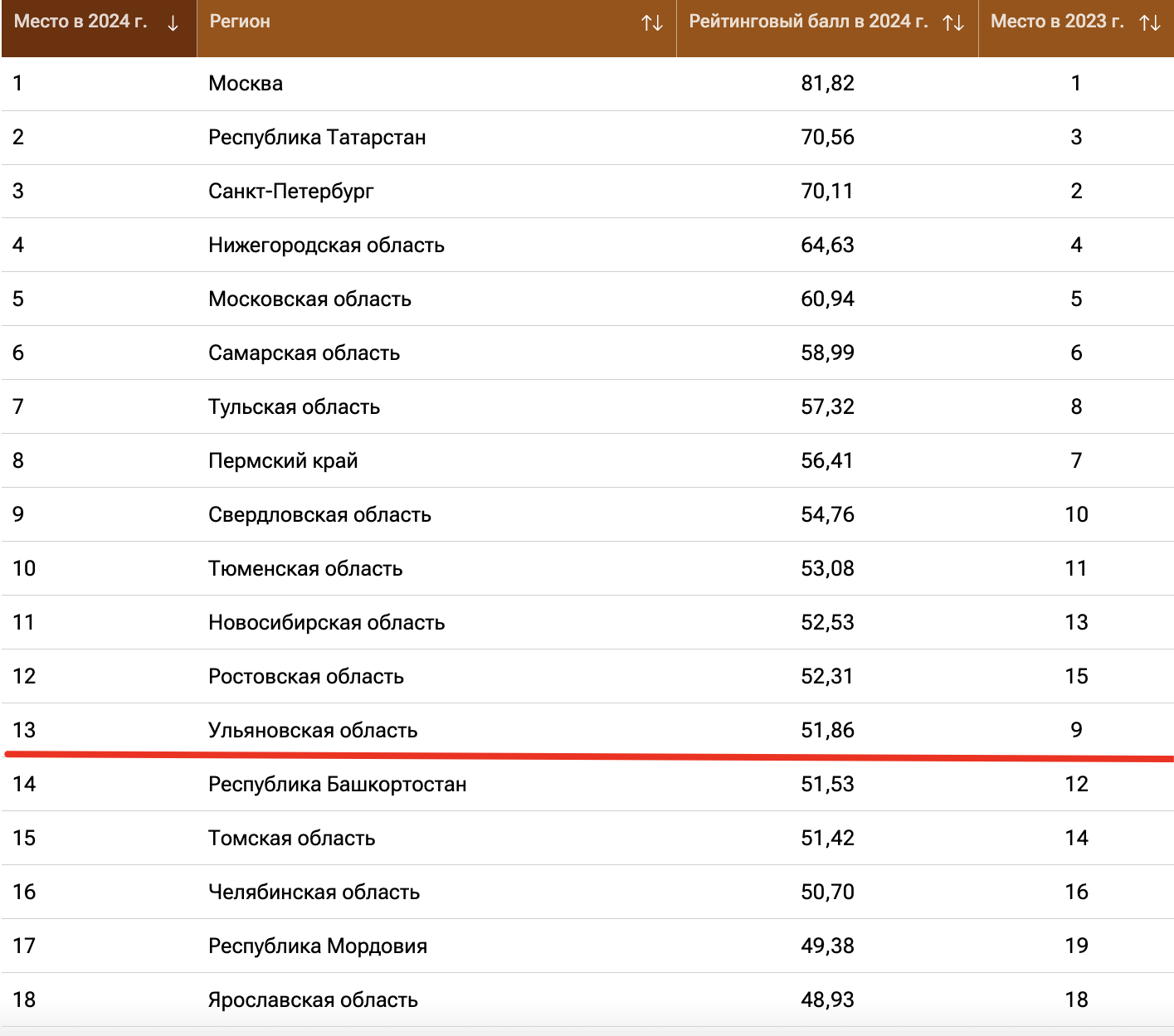This screenshot has width=1174, height=1036.
Task: Select Ярославская область in last row
Action: [313, 1000]
